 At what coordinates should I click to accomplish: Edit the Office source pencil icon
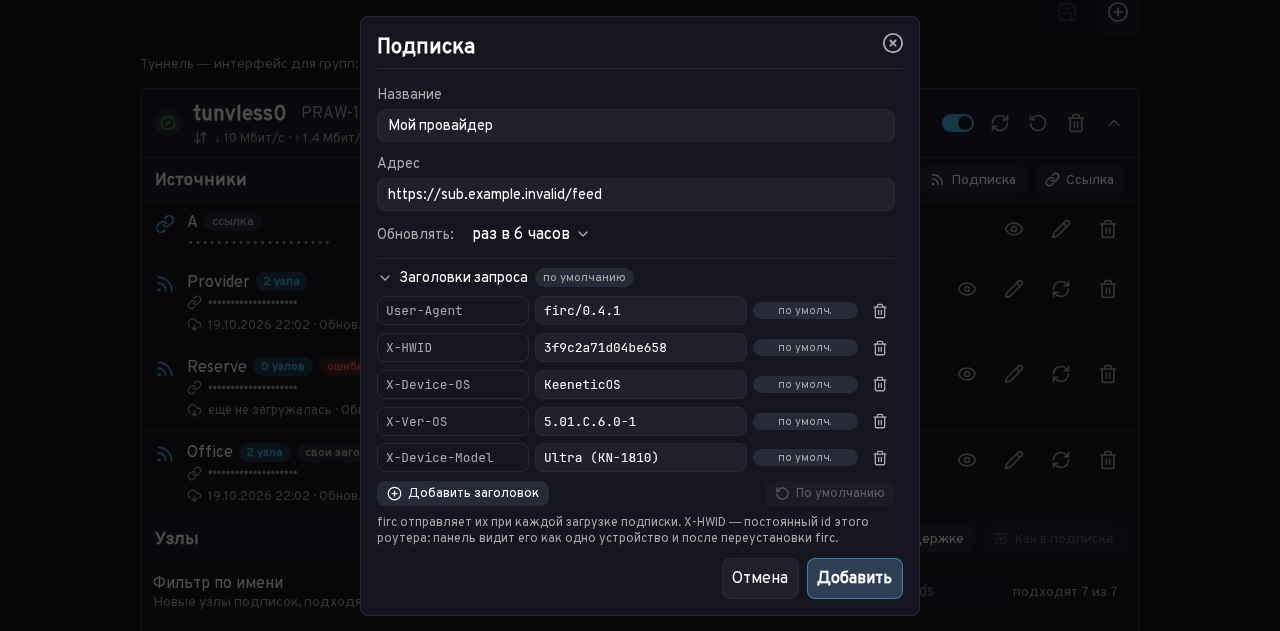[1014, 460]
